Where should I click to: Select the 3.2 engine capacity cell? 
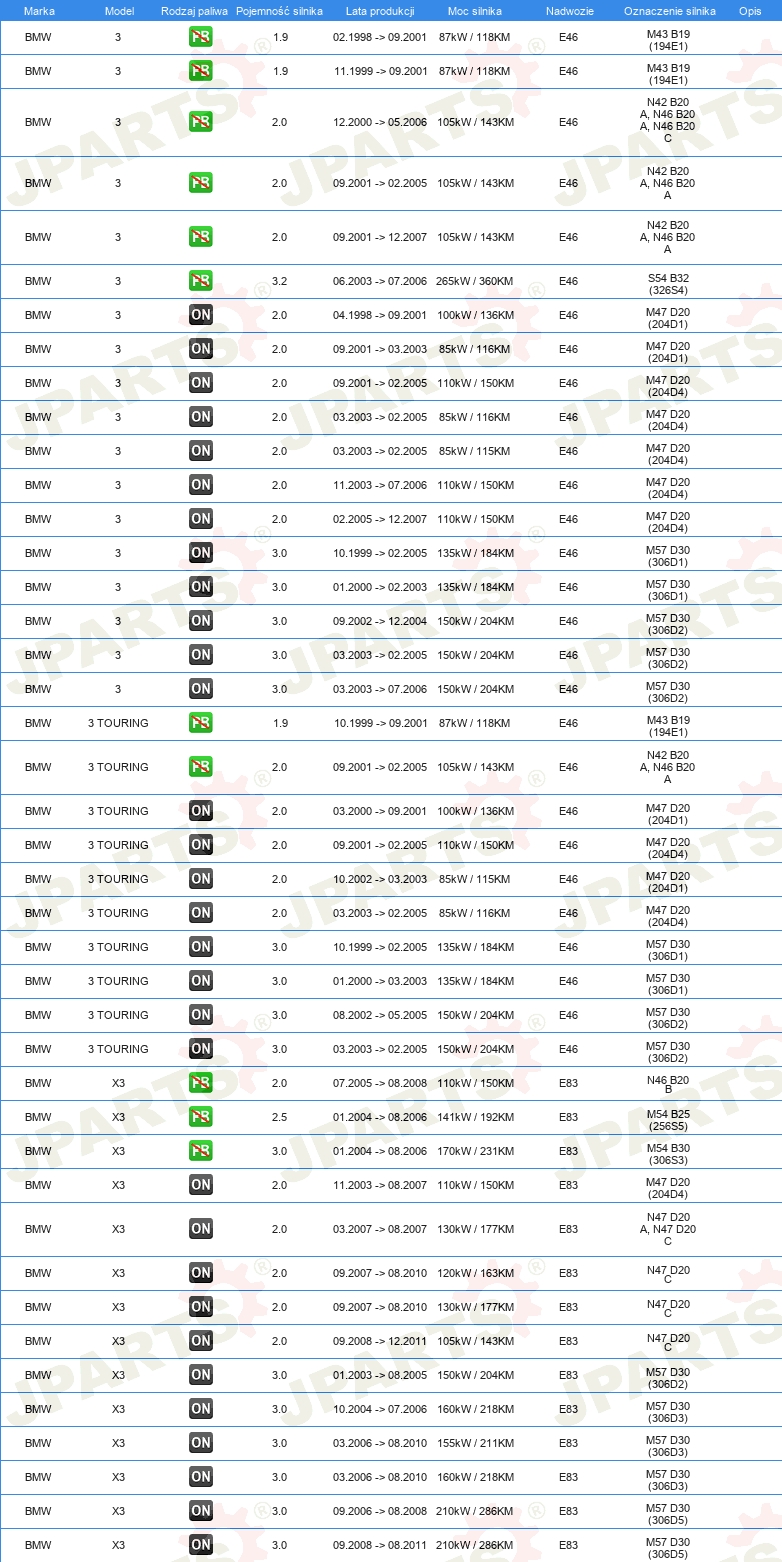tap(279, 281)
